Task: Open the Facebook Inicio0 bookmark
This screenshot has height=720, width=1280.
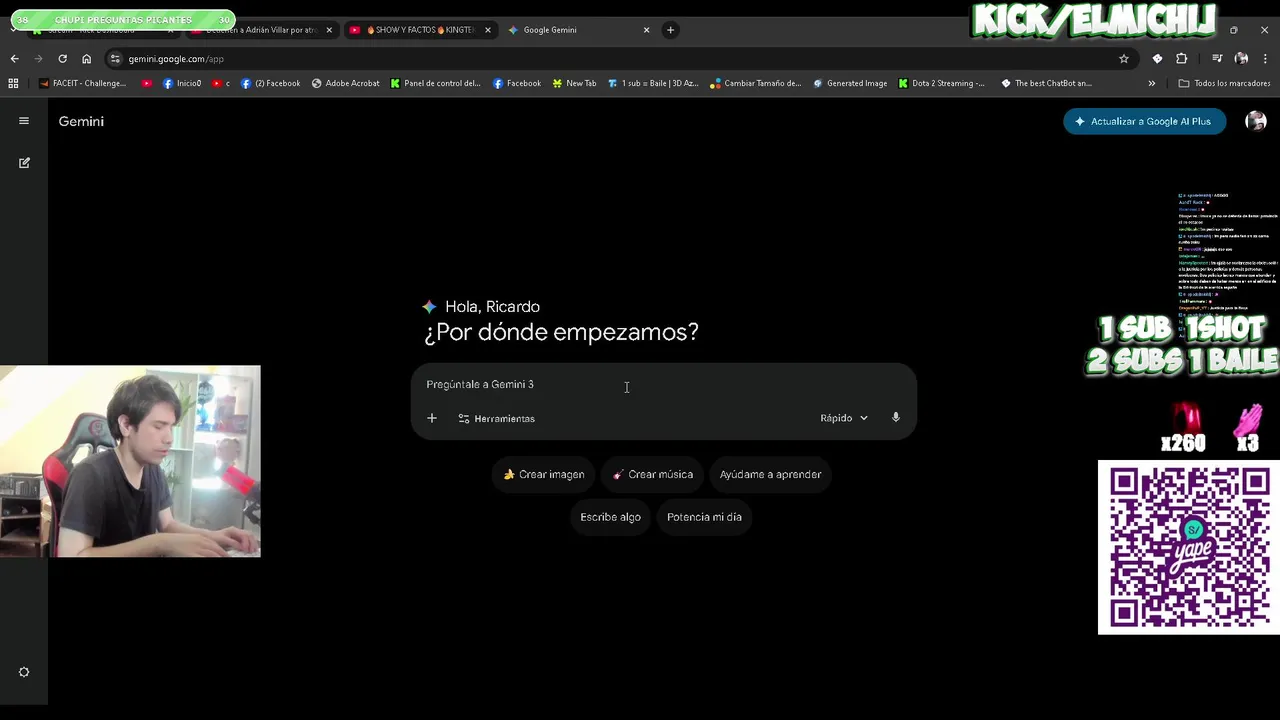Action: pos(181,83)
